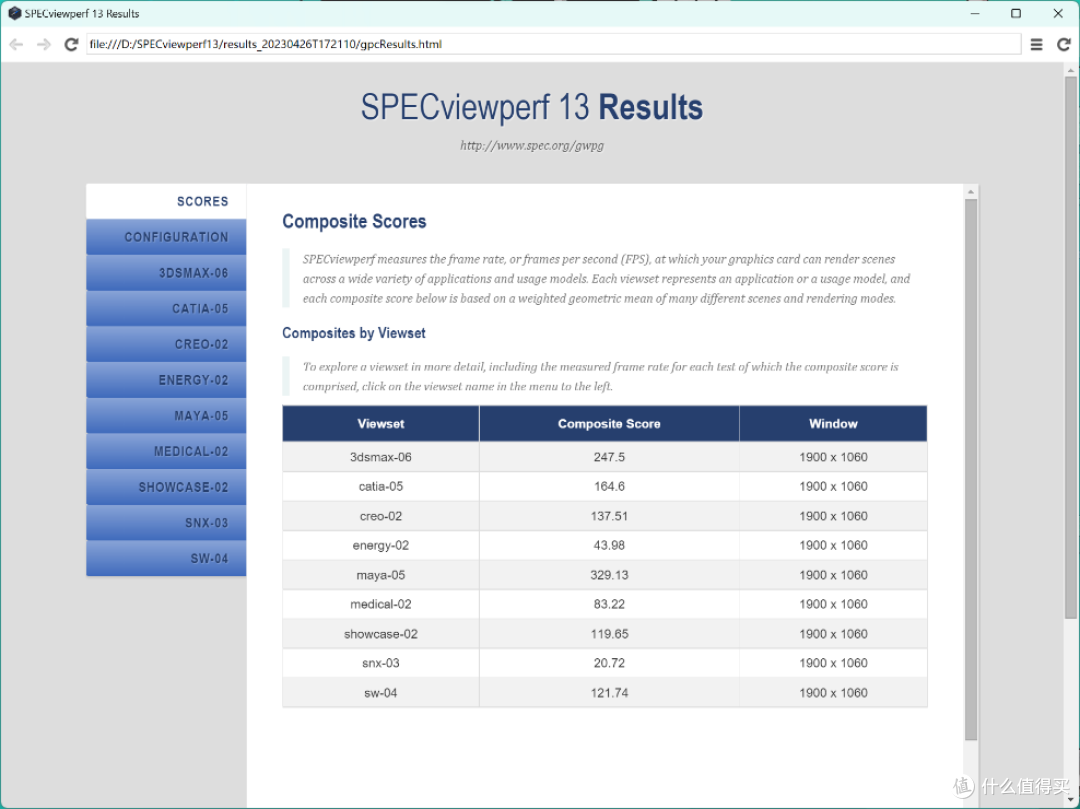Select the 247.5 score cell
This screenshot has width=1080, height=809.
click(x=609, y=457)
